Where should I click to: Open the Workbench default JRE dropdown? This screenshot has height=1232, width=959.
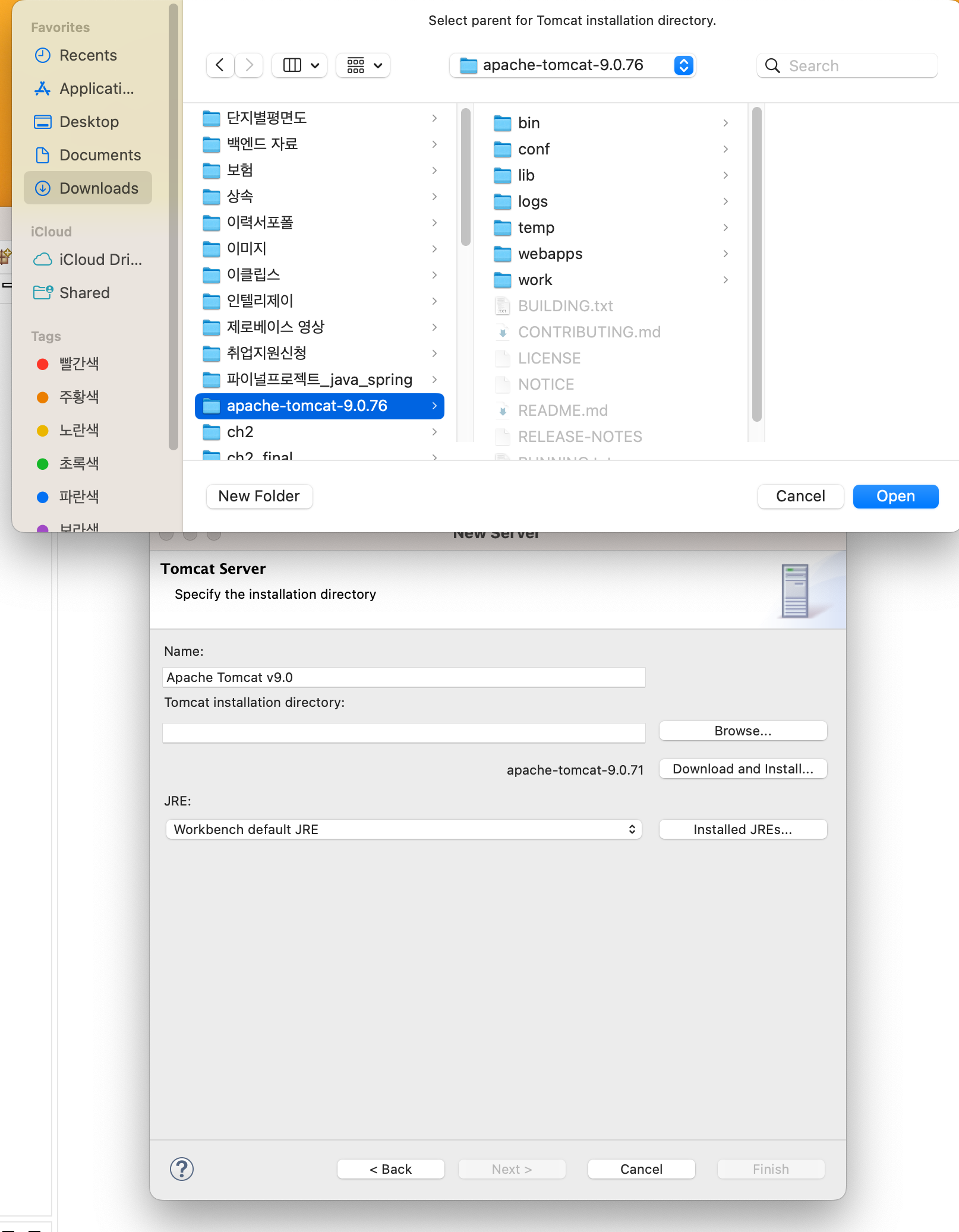(x=404, y=829)
